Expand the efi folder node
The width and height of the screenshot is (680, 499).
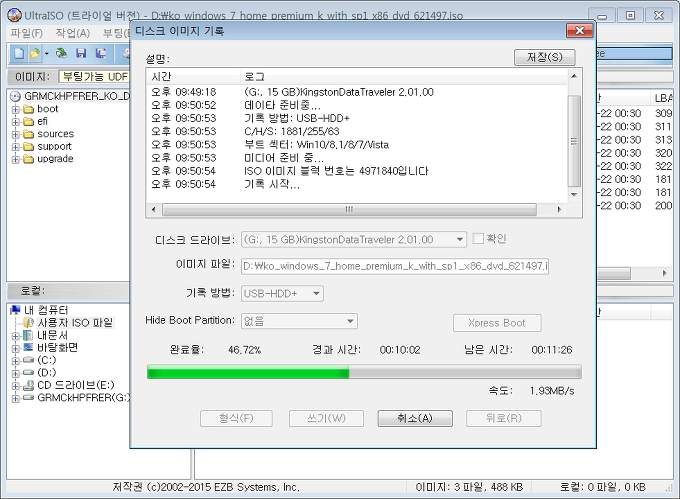[x=16, y=122]
